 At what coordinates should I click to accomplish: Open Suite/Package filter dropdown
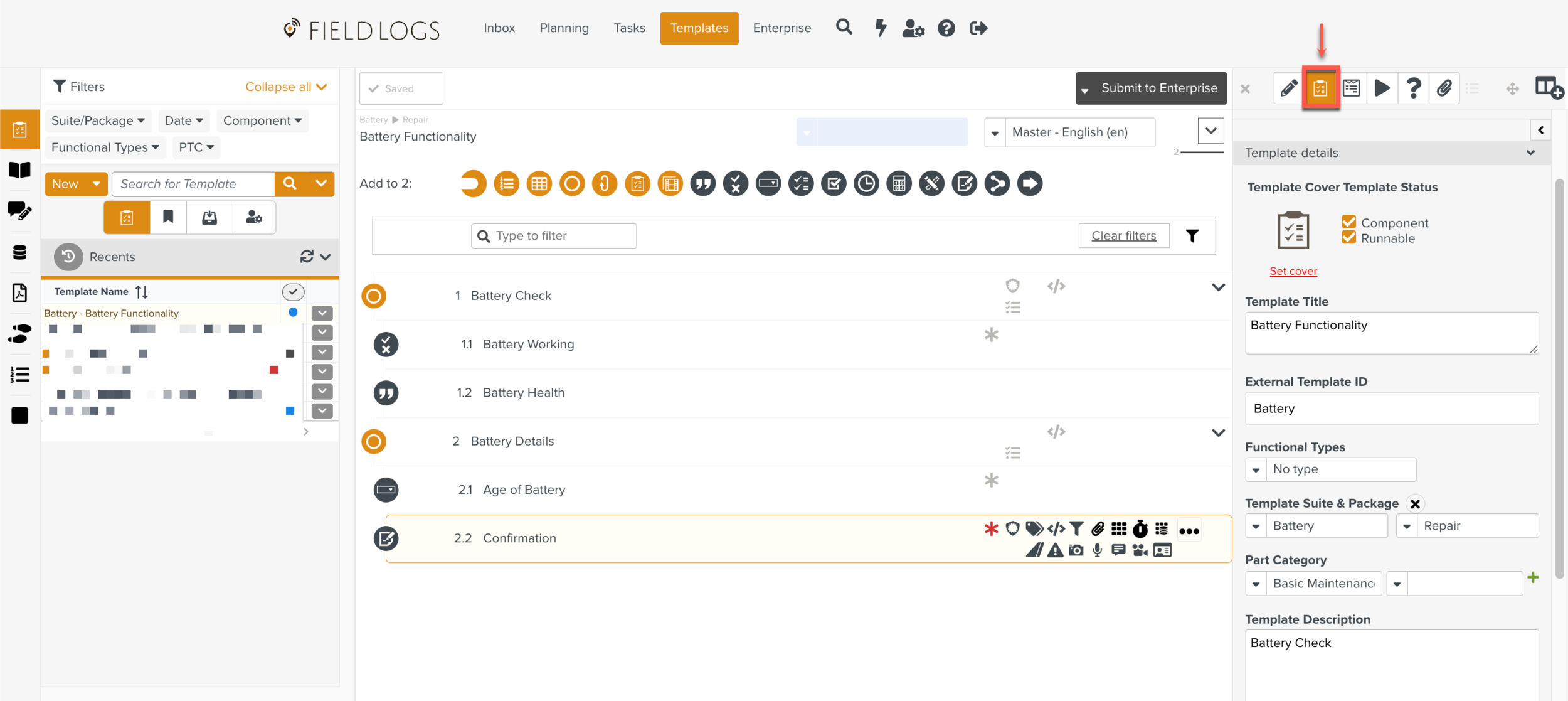pyautogui.click(x=98, y=120)
